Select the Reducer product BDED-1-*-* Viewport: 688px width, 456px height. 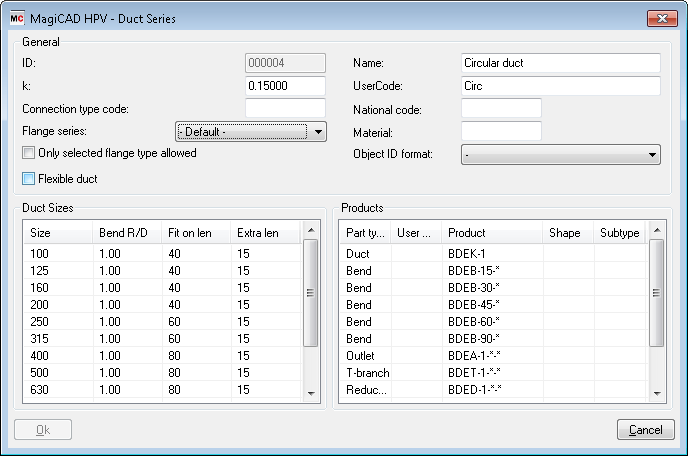[x=493, y=390]
